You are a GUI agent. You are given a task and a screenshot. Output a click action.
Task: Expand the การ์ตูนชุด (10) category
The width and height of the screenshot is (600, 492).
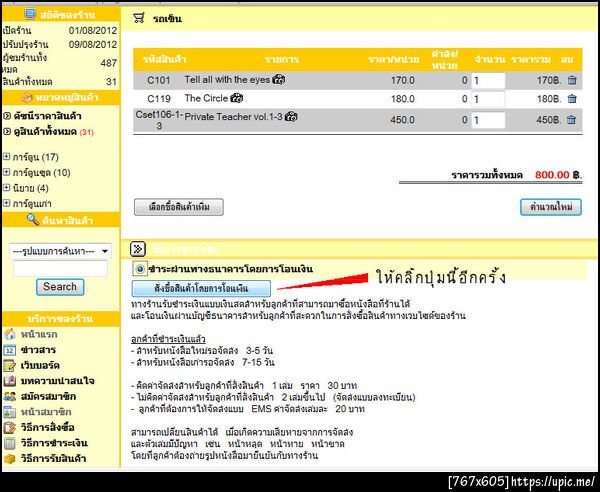tap(7, 172)
